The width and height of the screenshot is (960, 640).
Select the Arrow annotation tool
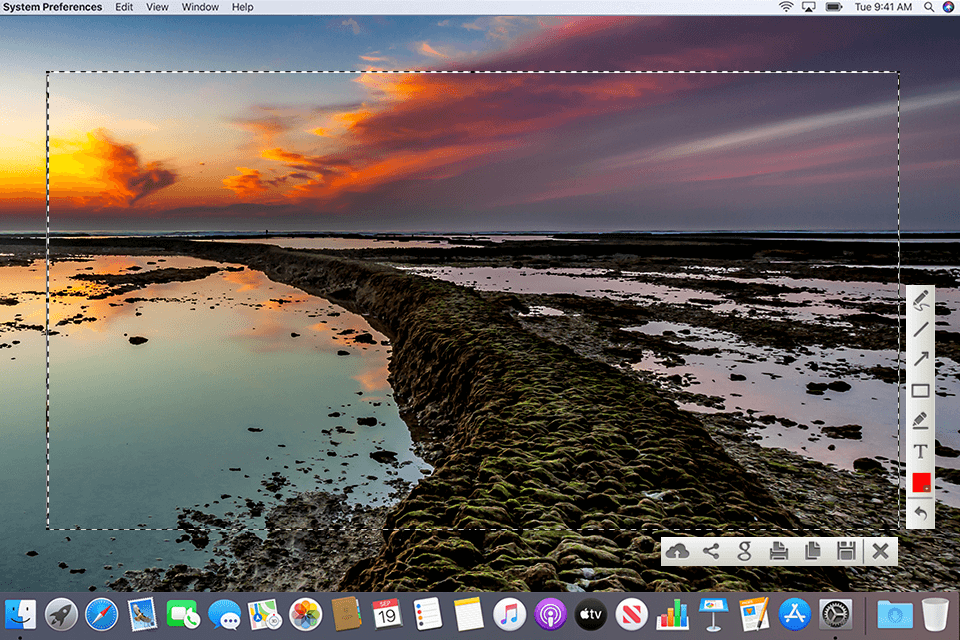pos(921,358)
